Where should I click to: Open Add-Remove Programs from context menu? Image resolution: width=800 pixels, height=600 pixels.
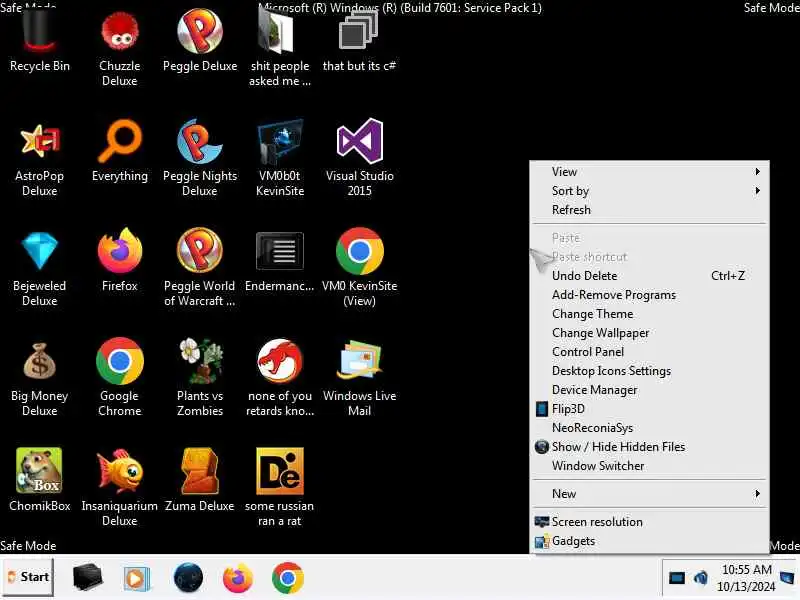[x=649, y=295]
